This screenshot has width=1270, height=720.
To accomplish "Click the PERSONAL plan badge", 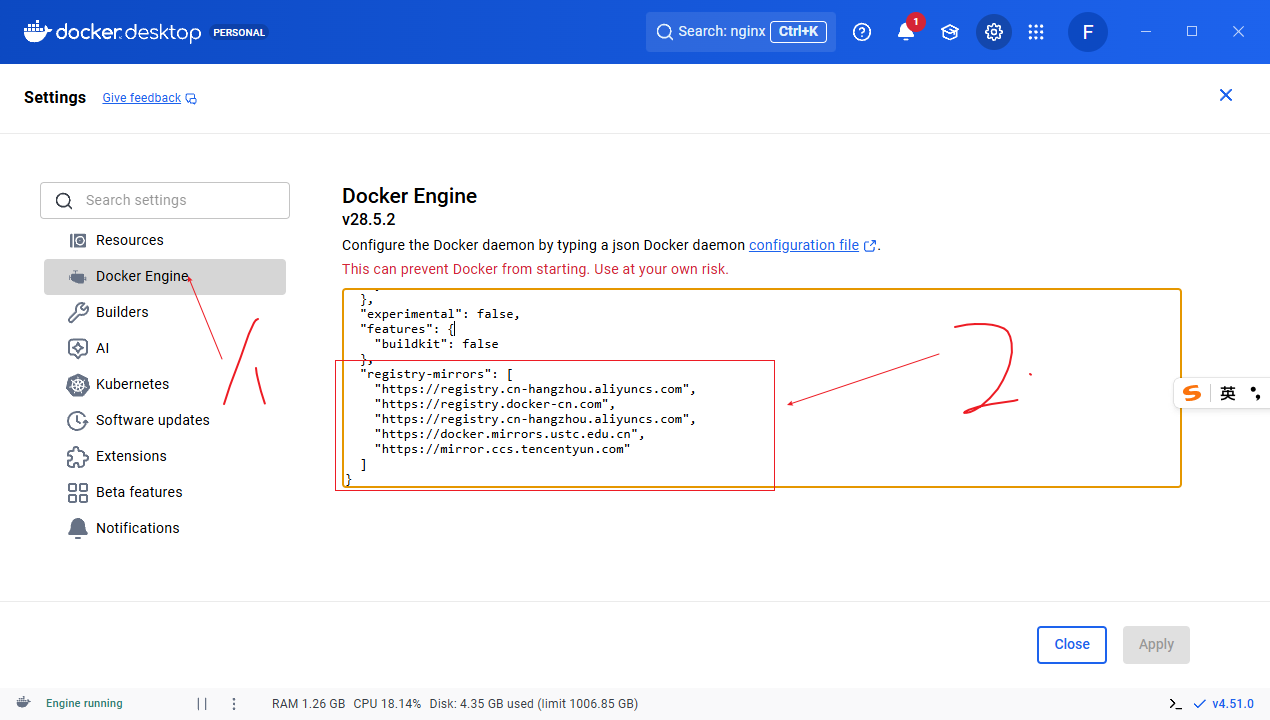I will (239, 32).
